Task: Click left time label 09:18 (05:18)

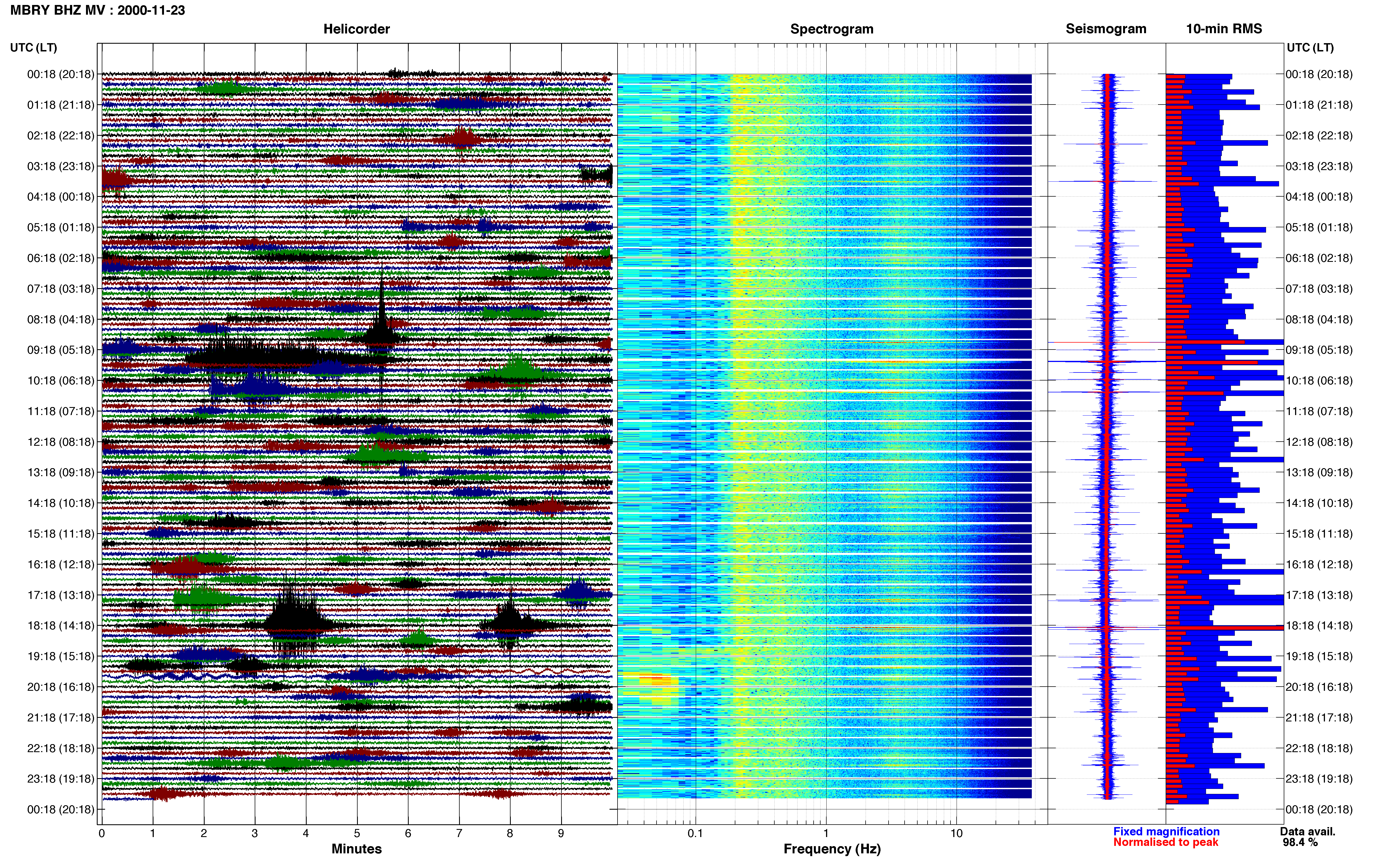Action: 61,350
